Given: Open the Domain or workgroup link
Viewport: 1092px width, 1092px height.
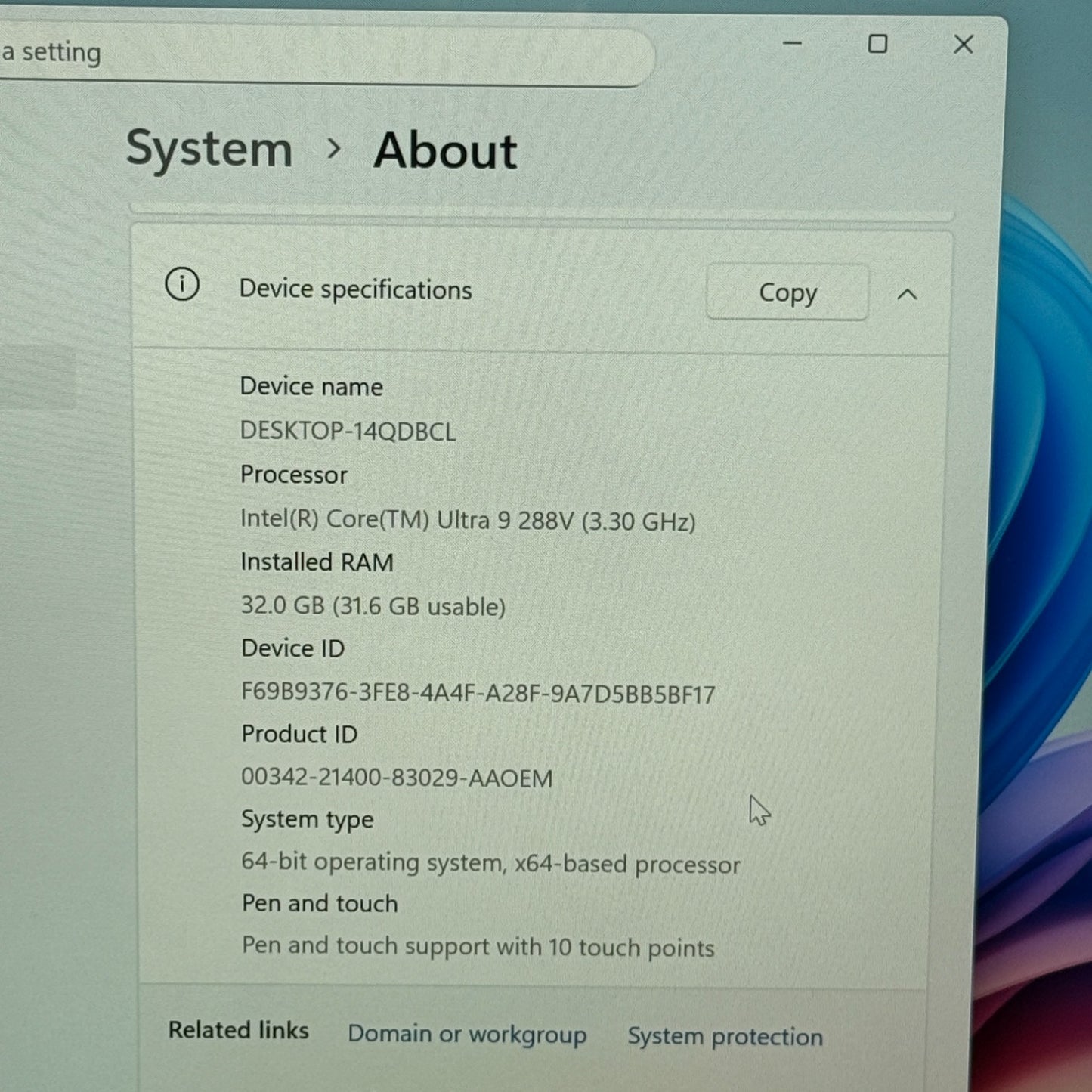Looking at the screenshot, I should tap(466, 1034).
